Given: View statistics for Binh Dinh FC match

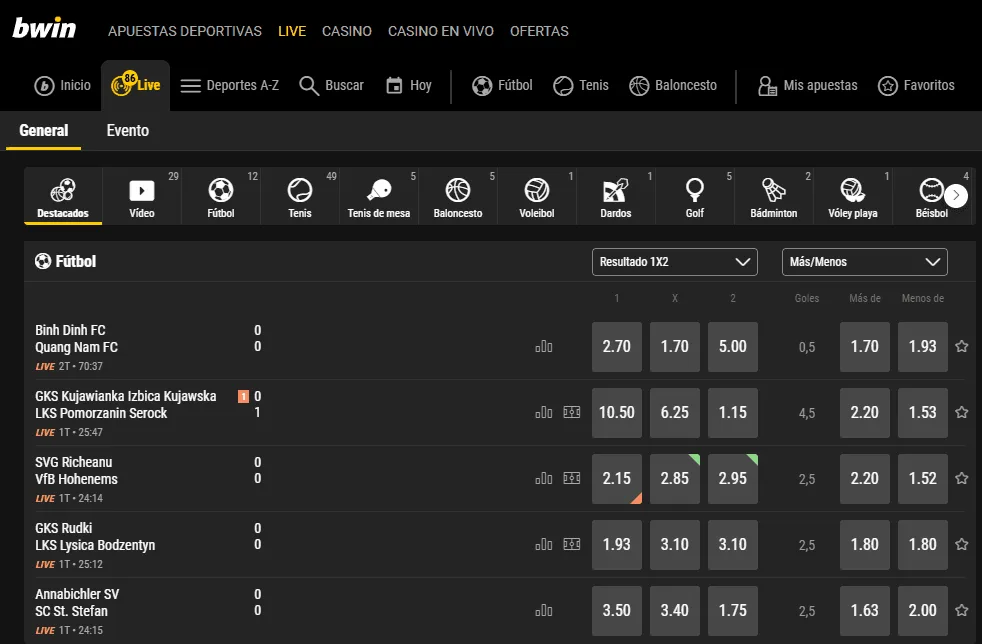Looking at the screenshot, I should coord(544,346).
